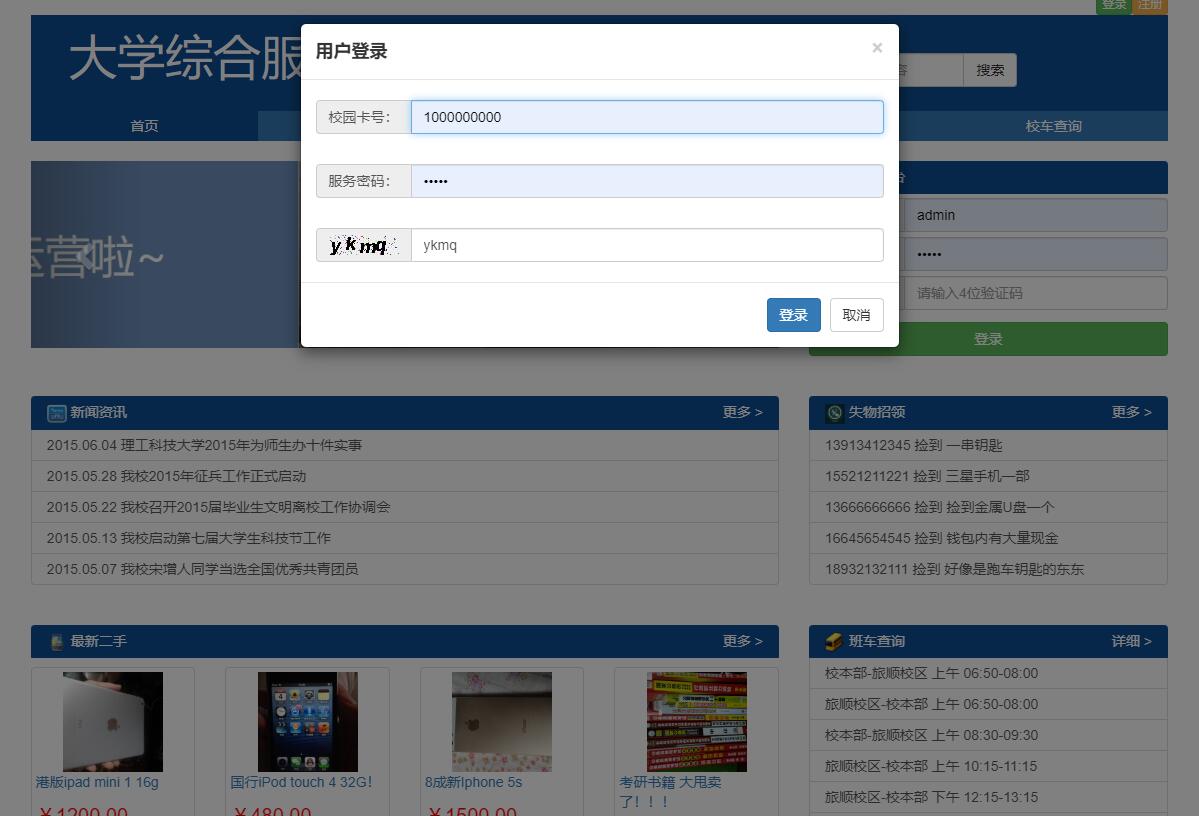The width and height of the screenshot is (1199, 816).
Task: Open the 2015征兵工作 news item
Action: (x=180, y=476)
